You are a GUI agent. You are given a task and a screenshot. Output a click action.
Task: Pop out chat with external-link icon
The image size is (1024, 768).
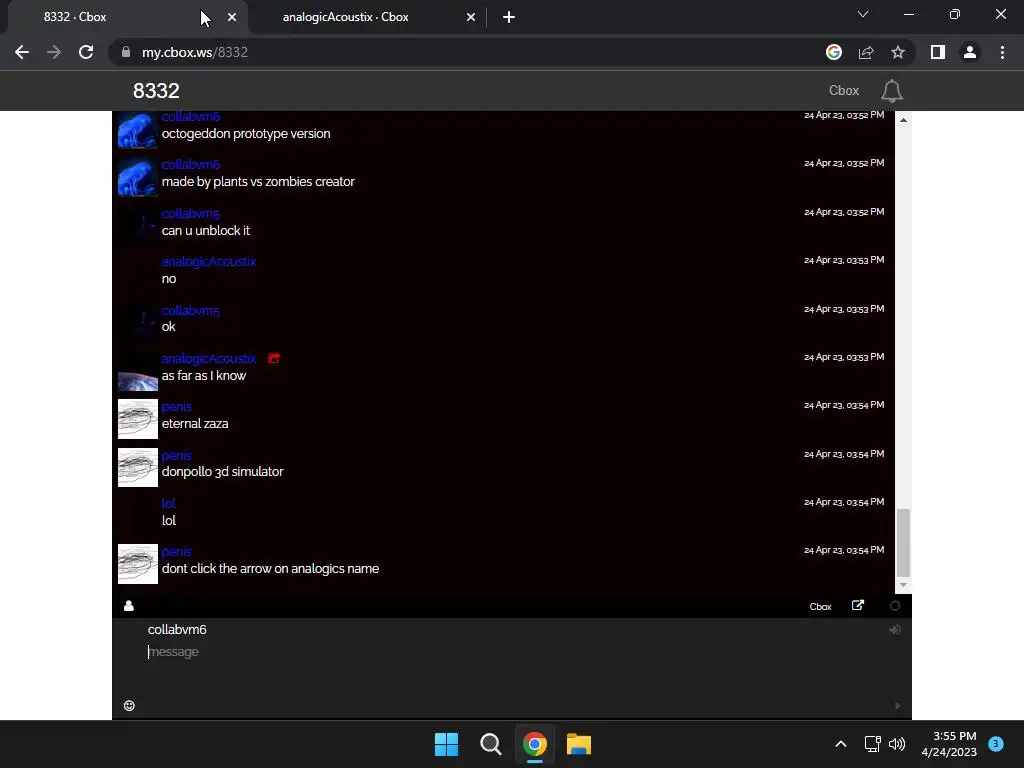pos(858,605)
